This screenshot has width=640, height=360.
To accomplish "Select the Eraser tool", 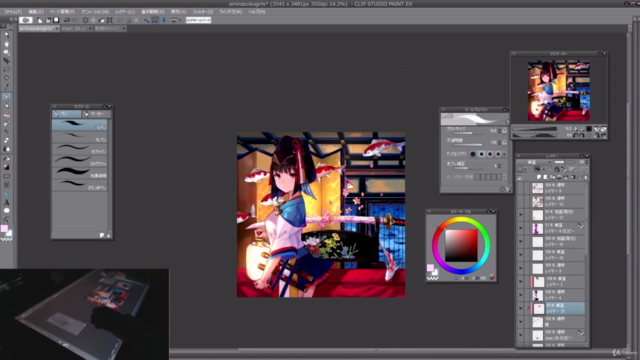I will coord(7,140).
